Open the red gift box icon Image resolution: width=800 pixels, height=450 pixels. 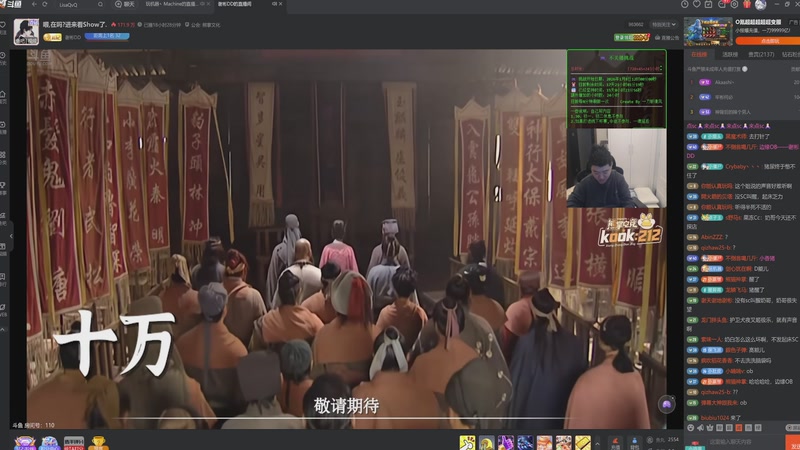[x=747, y=4]
